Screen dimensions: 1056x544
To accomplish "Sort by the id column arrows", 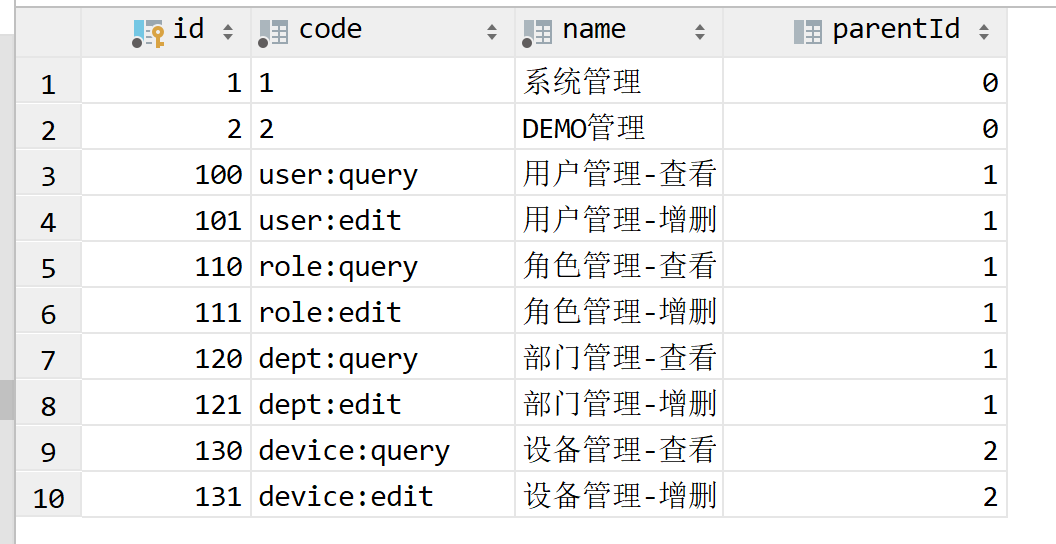I will [228, 32].
